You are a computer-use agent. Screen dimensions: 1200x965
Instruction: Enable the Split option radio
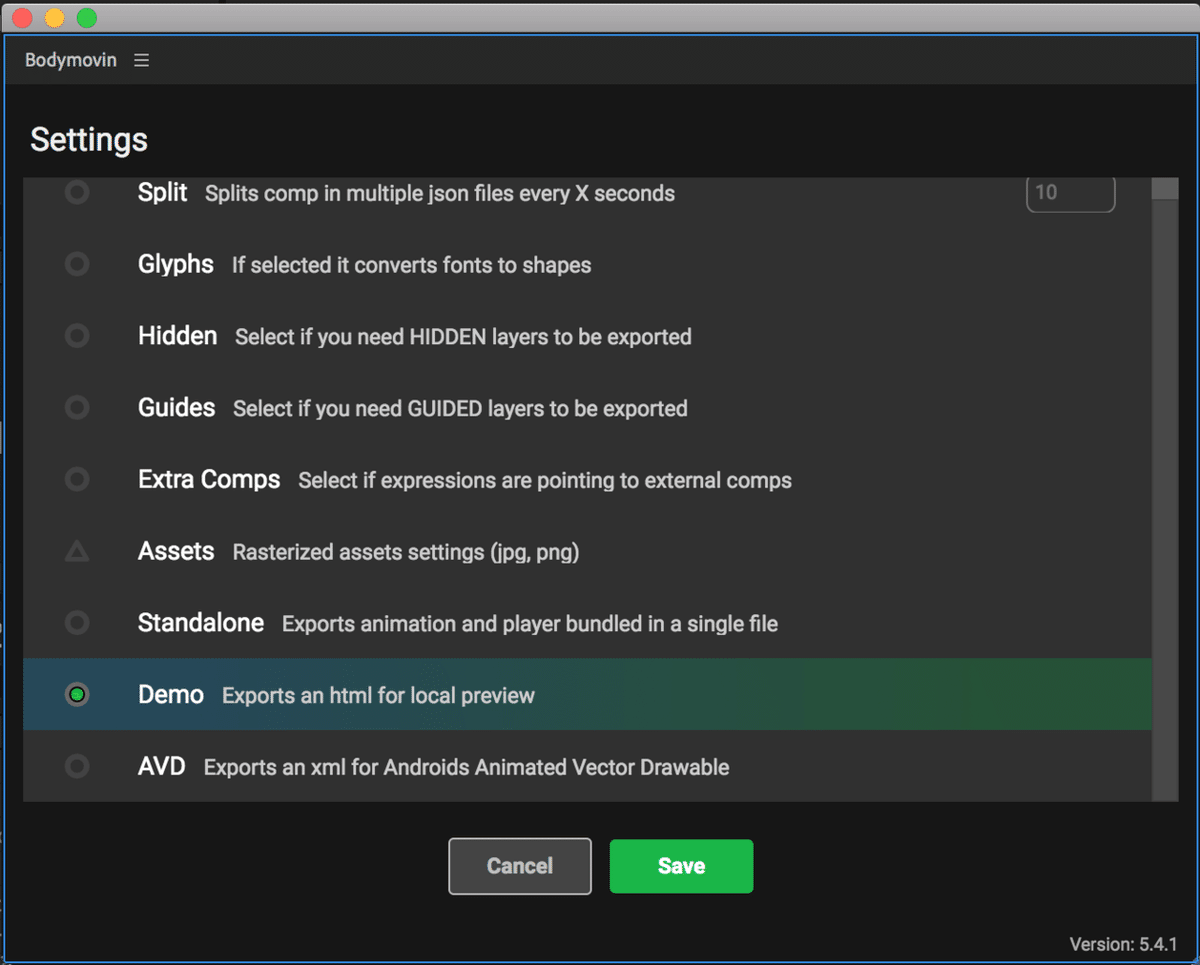pos(77,192)
